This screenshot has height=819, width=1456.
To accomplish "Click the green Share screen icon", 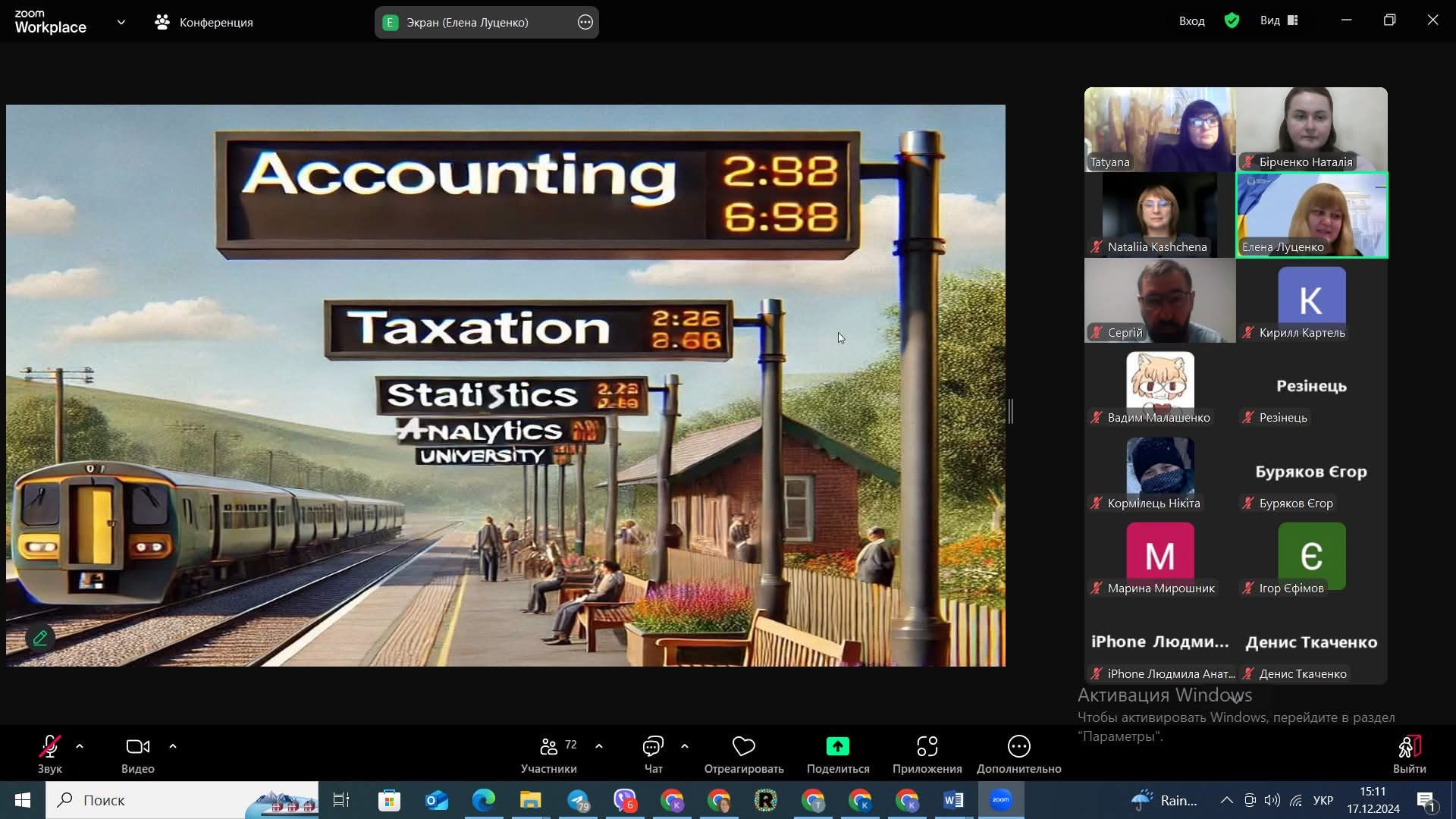I will pyautogui.click(x=837, y=747).
